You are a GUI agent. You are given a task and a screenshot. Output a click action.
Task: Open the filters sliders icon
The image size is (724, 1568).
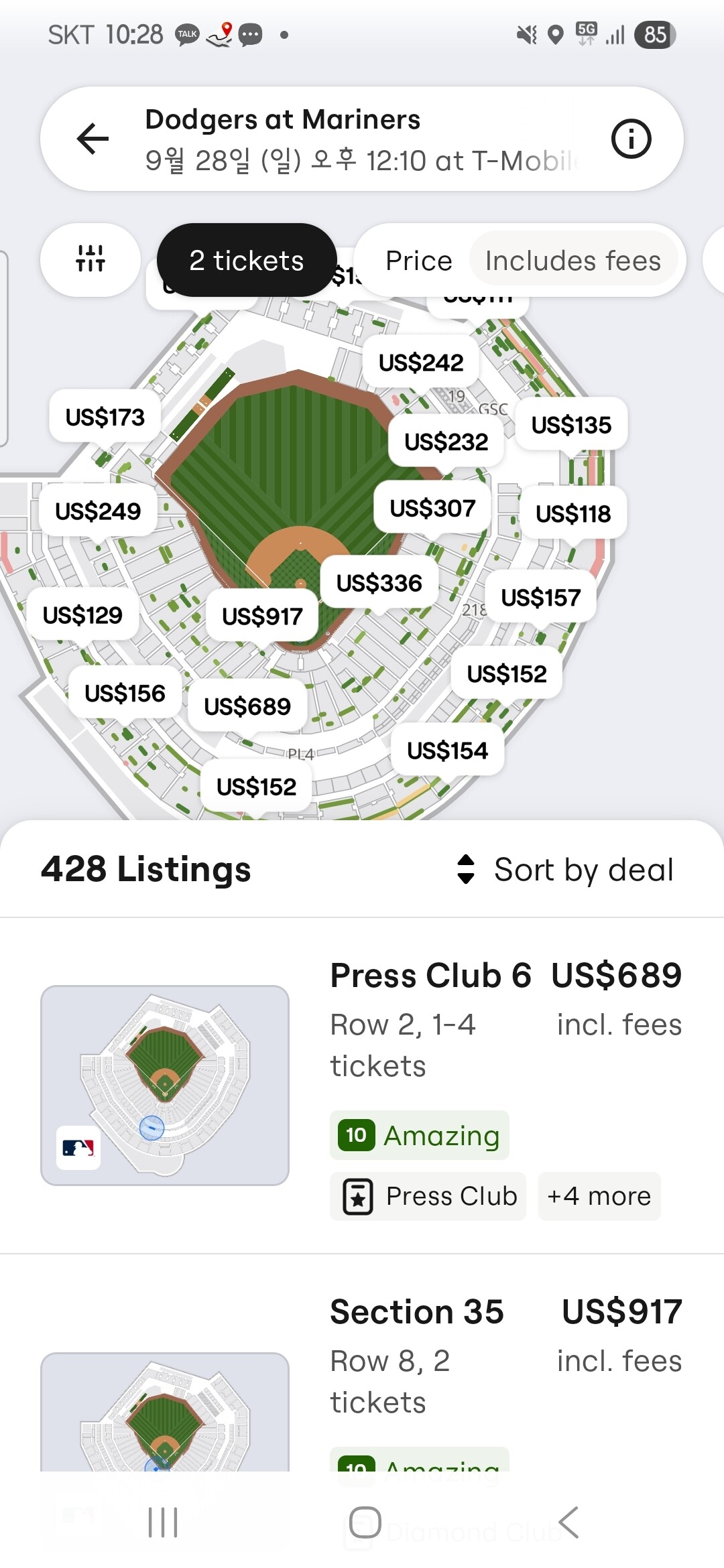point(90,259)
